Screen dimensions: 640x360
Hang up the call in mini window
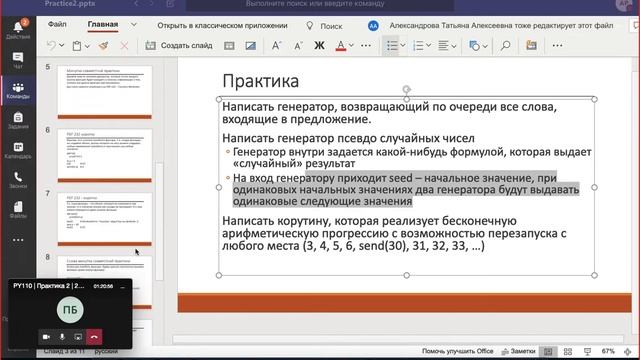[94, 337]
